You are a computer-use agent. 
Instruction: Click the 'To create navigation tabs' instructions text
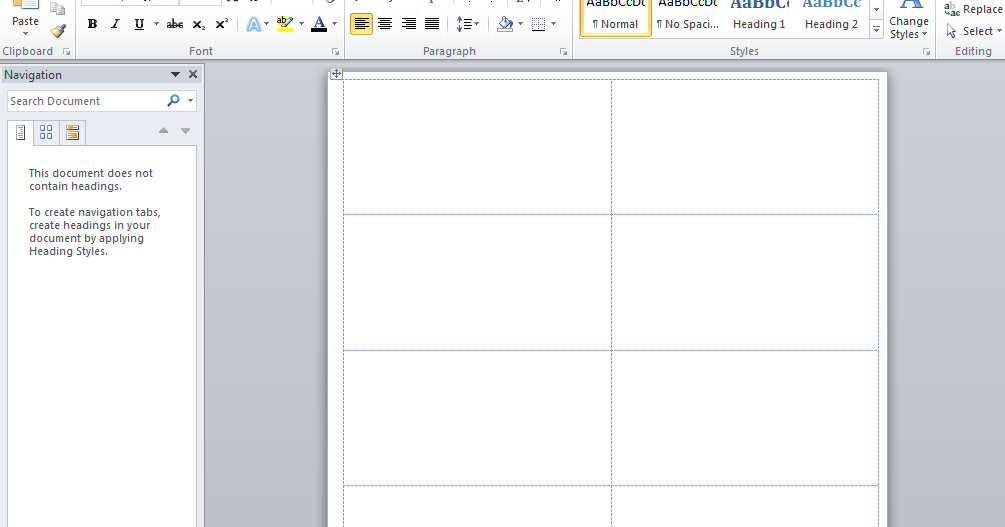point(94,231)
